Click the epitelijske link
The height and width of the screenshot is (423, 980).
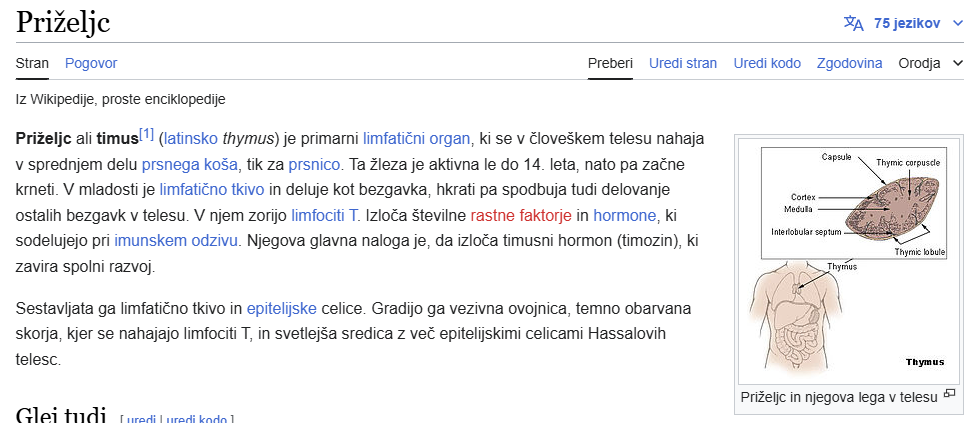[x=281, y=308]
